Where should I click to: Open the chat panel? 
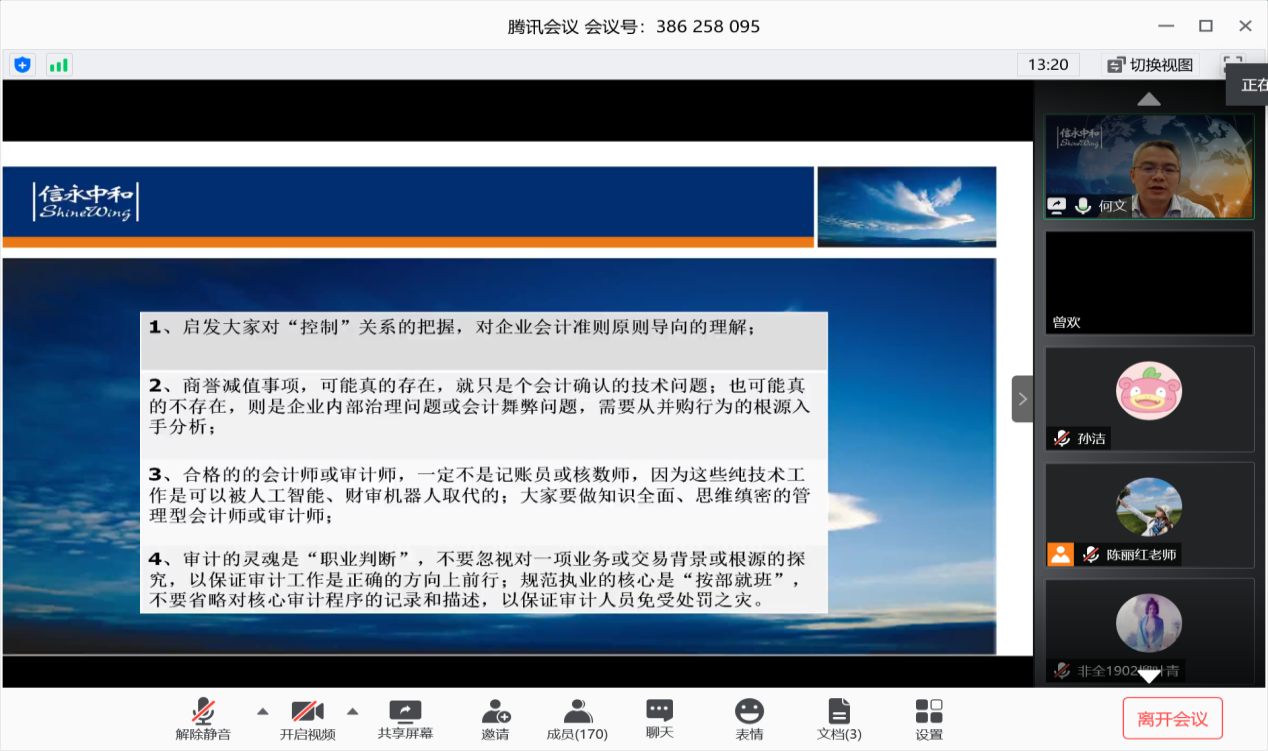pos(659,719)
